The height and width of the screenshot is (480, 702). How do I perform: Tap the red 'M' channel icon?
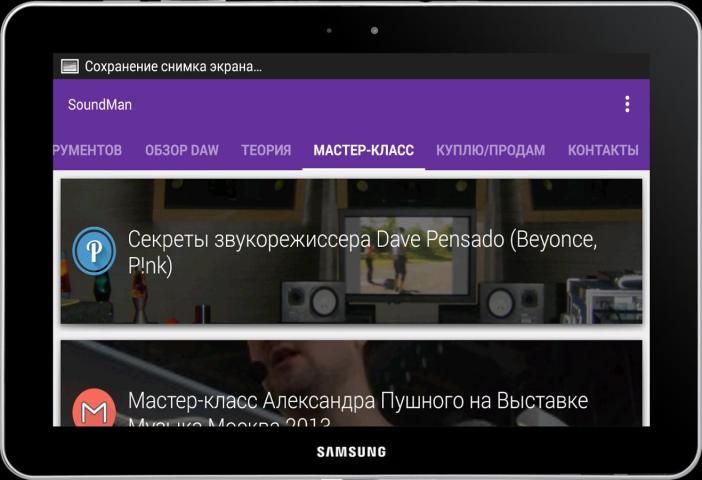tap(94, 409)
